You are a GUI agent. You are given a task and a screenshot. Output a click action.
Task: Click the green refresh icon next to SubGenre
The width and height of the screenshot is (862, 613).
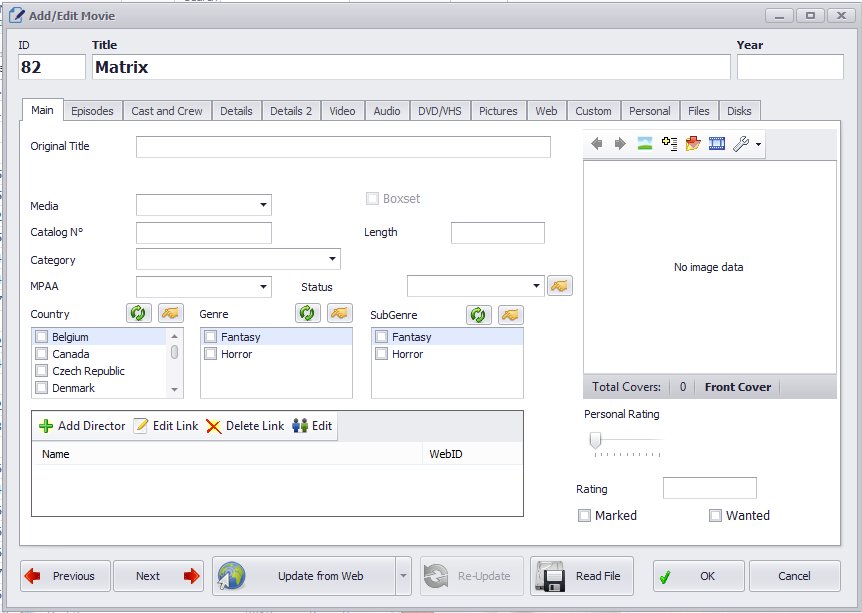click(x=479, y=314)
